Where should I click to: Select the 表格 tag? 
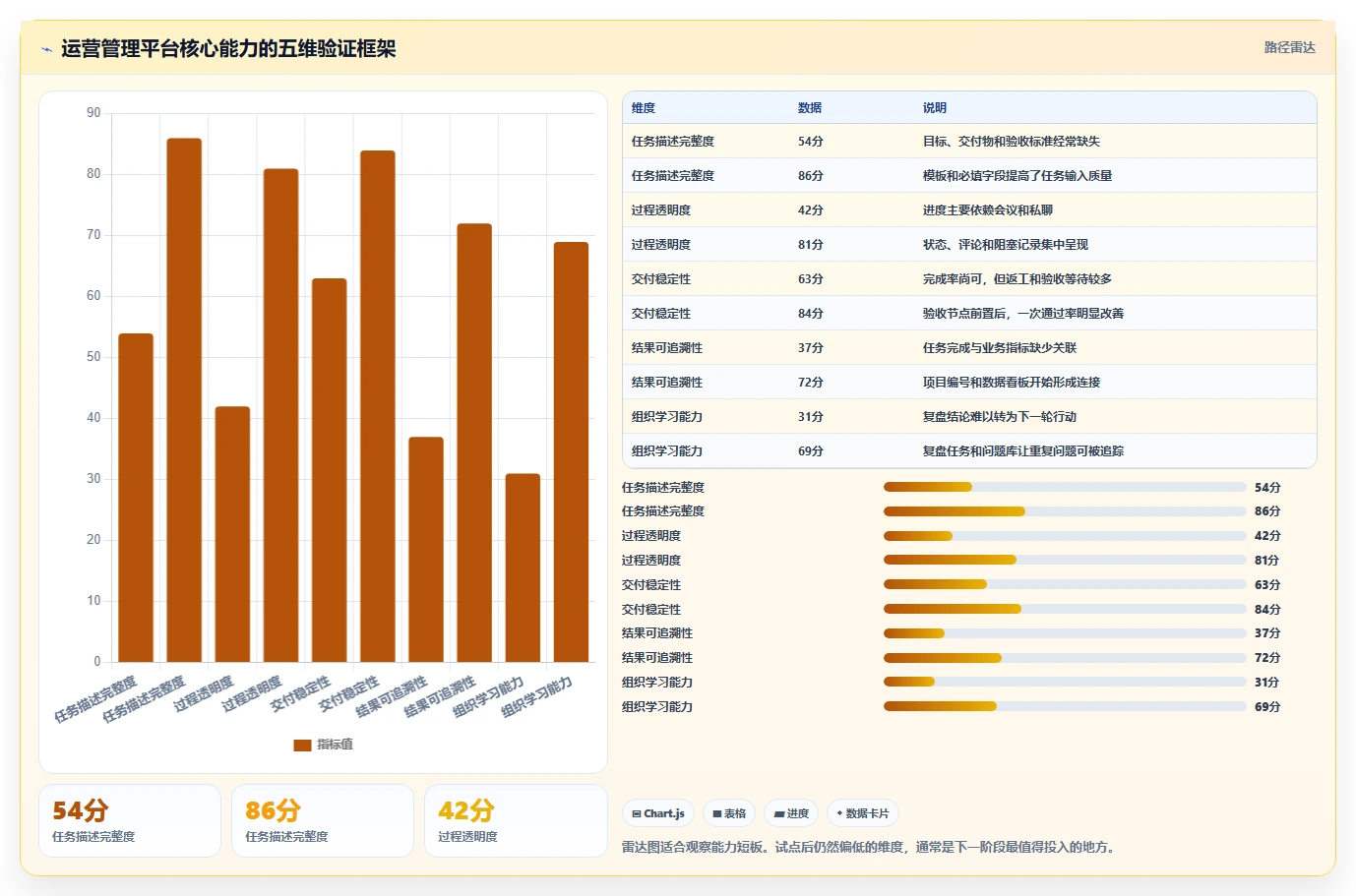729,813
